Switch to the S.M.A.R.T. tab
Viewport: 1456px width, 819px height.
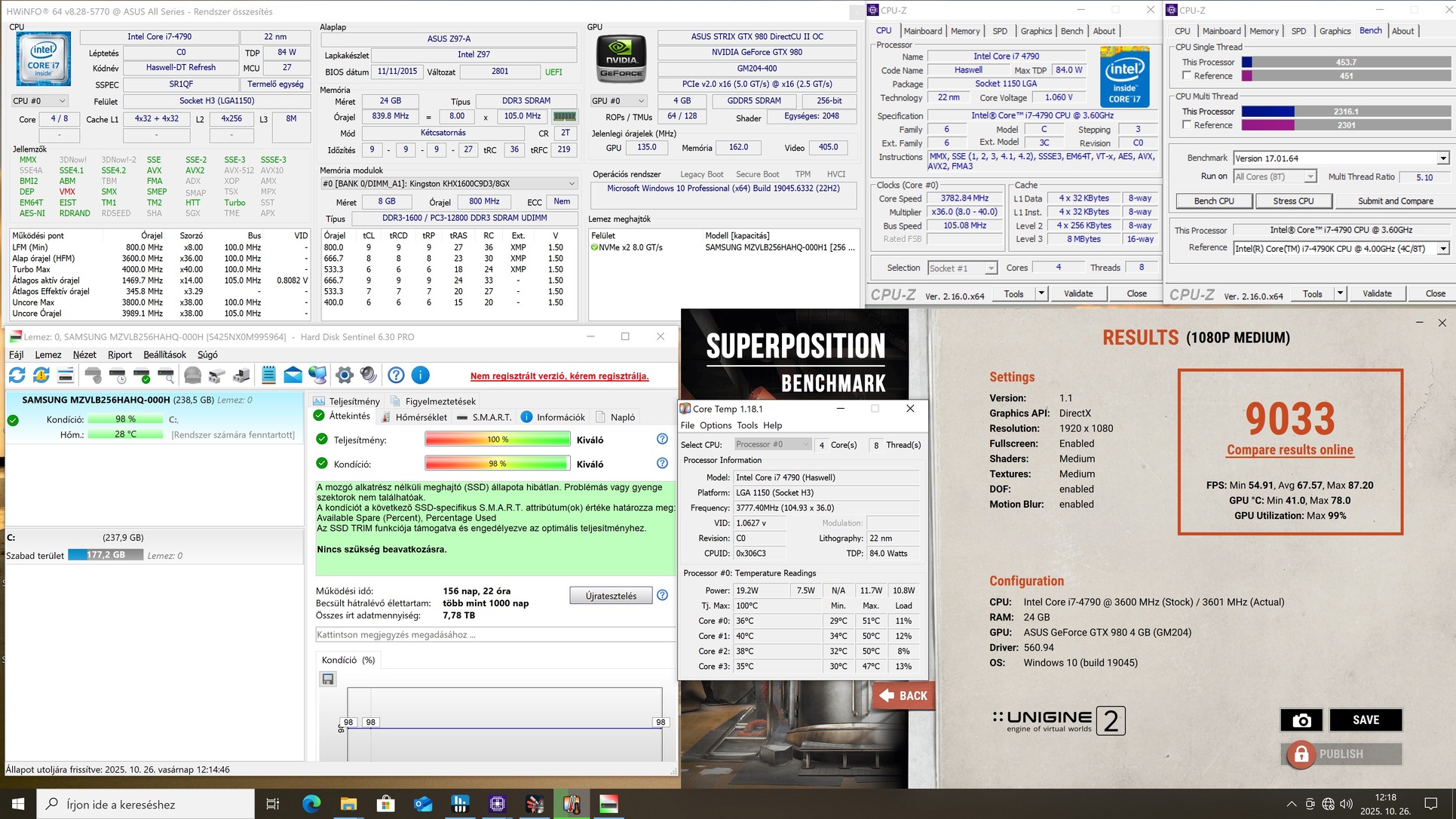[484, 417]
